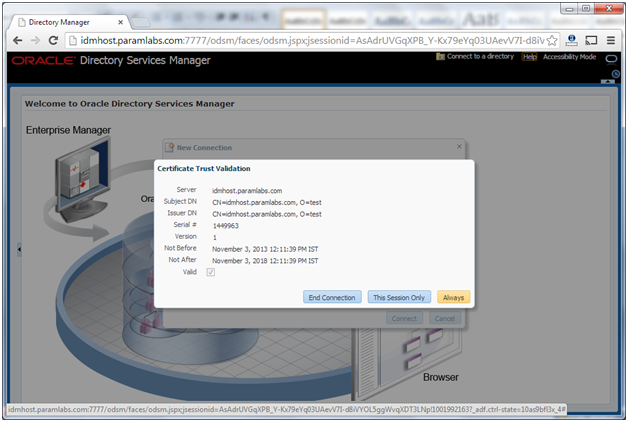
Task: Select the Directory Manager tab
Action: pos(68,22)
